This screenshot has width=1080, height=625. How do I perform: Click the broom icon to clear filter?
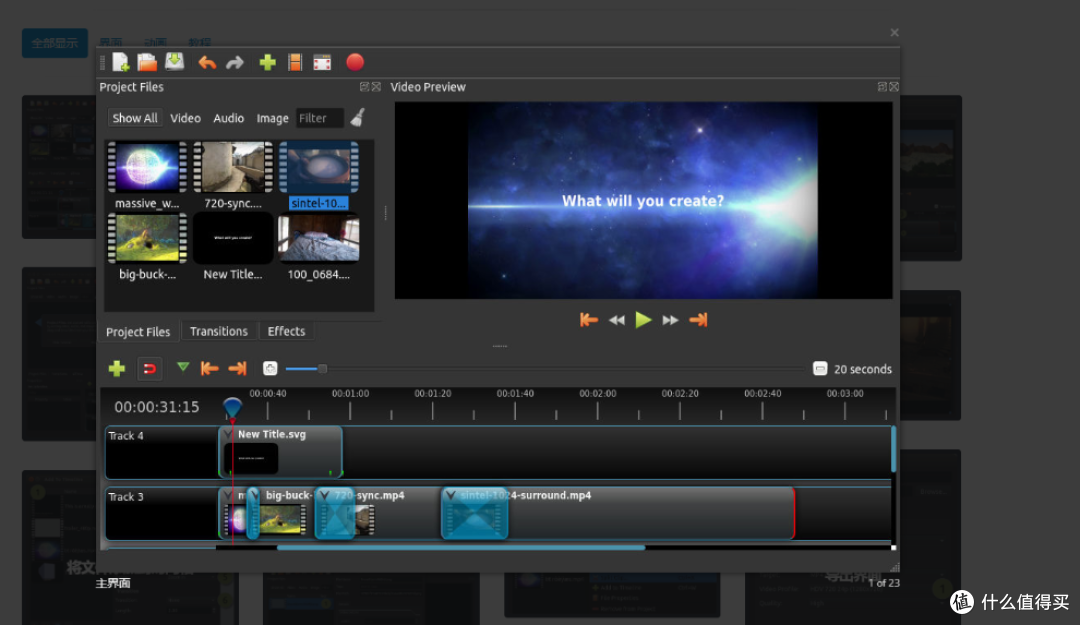click(357, 118)
